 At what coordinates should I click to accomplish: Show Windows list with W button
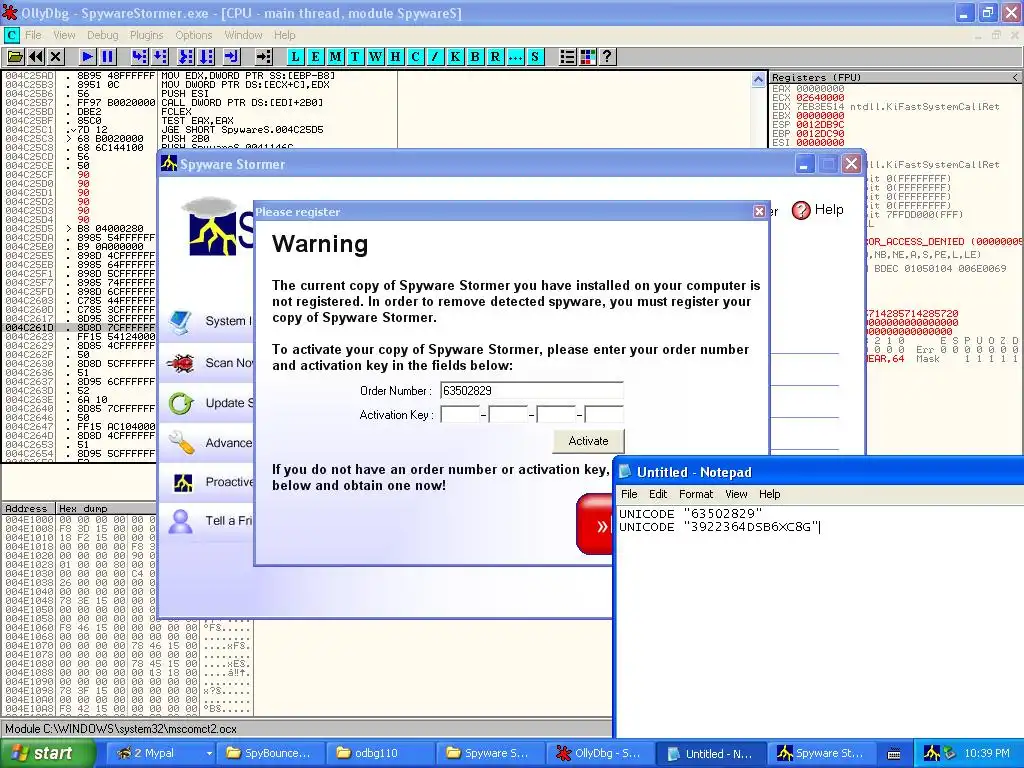376,57
